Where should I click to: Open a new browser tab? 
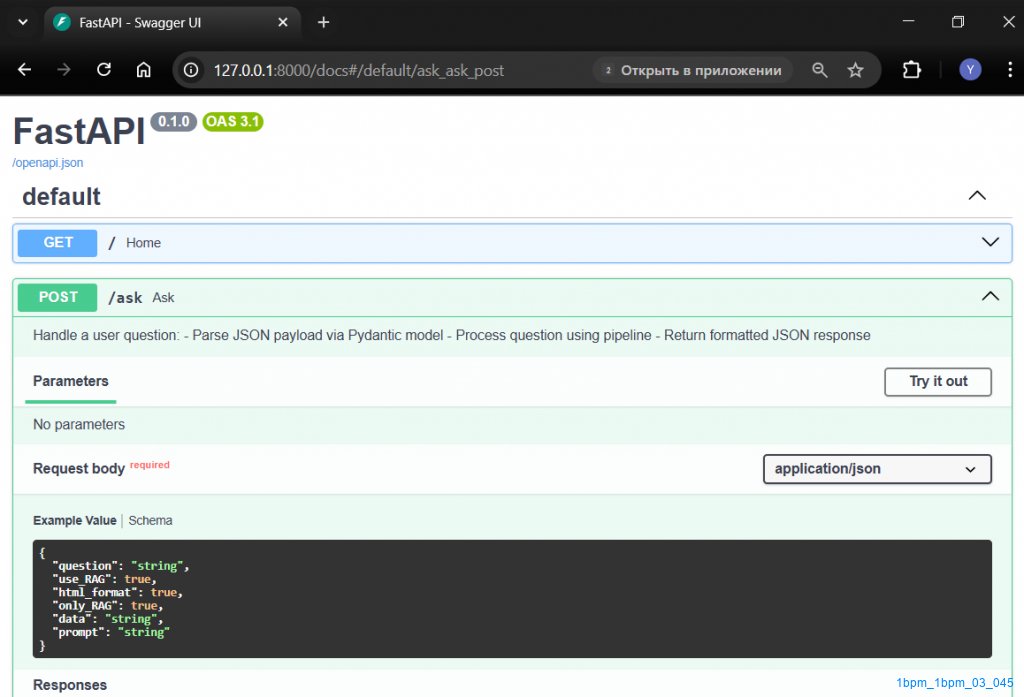[323, 22]
